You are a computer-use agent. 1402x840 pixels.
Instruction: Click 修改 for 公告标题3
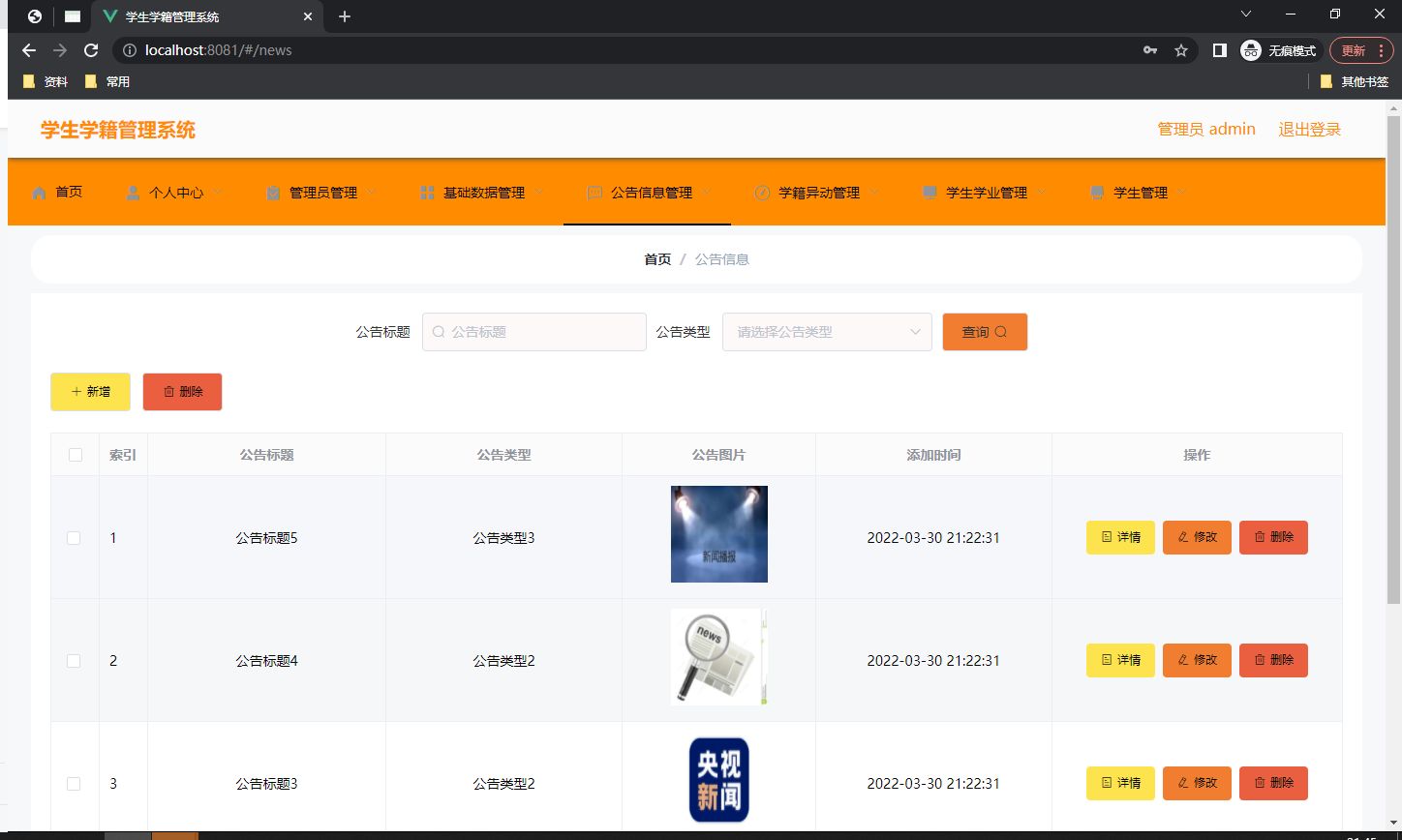[x=1197, y=783]
